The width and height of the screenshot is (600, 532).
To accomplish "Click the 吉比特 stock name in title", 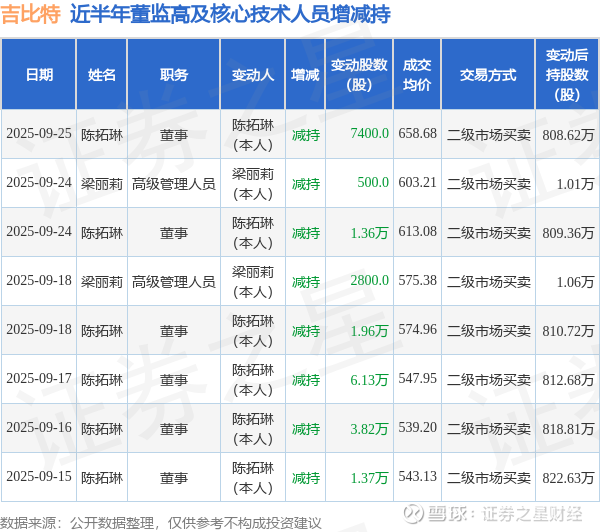I will click(x=31, y=14).
